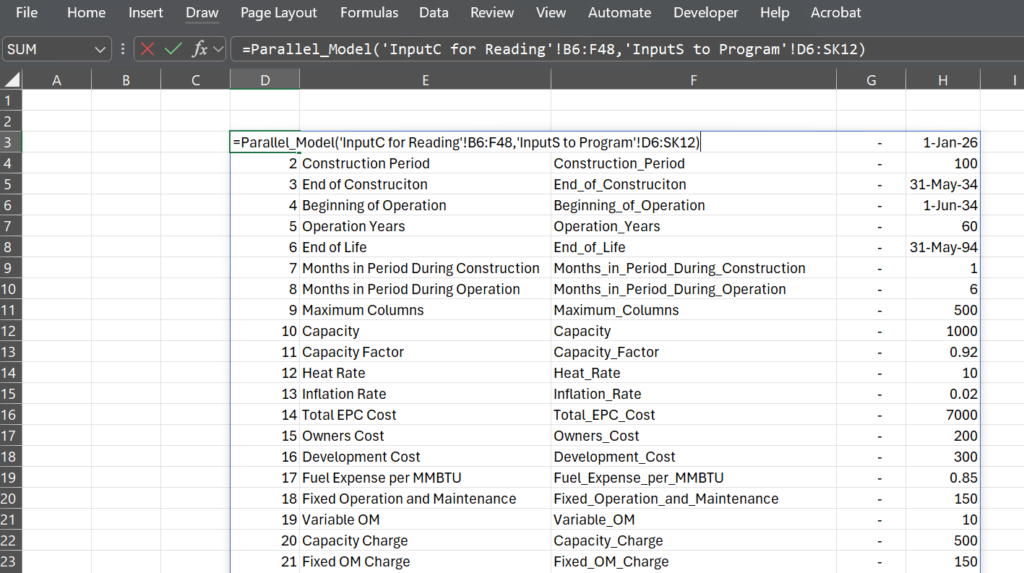Open the formula bar options dots
The image size is (1024, 573).
click(x=123, y=49)
